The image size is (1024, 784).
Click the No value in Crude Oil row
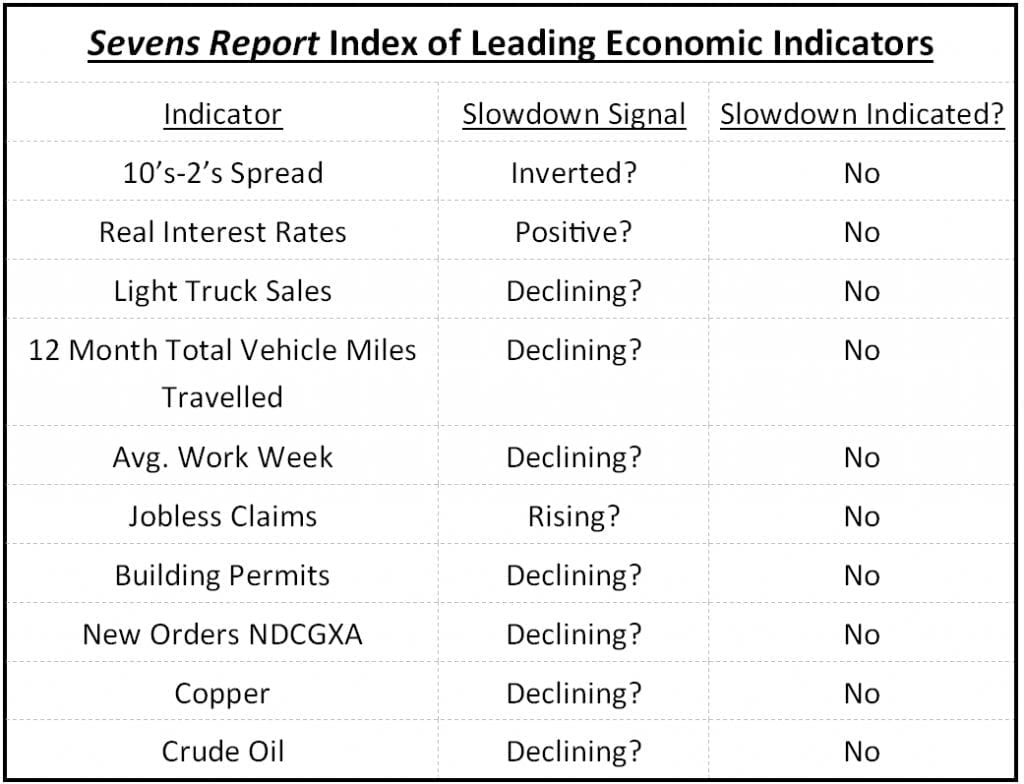[x=861, y=752]
